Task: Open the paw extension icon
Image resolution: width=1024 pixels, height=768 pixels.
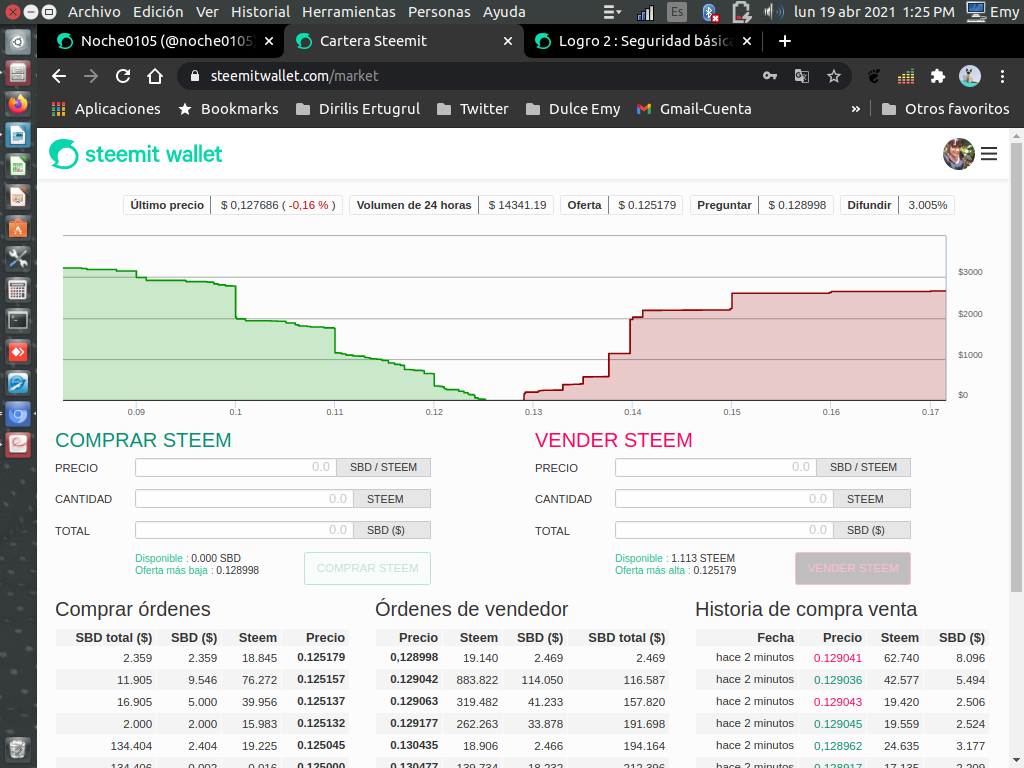Action: [x=874, y=76]
